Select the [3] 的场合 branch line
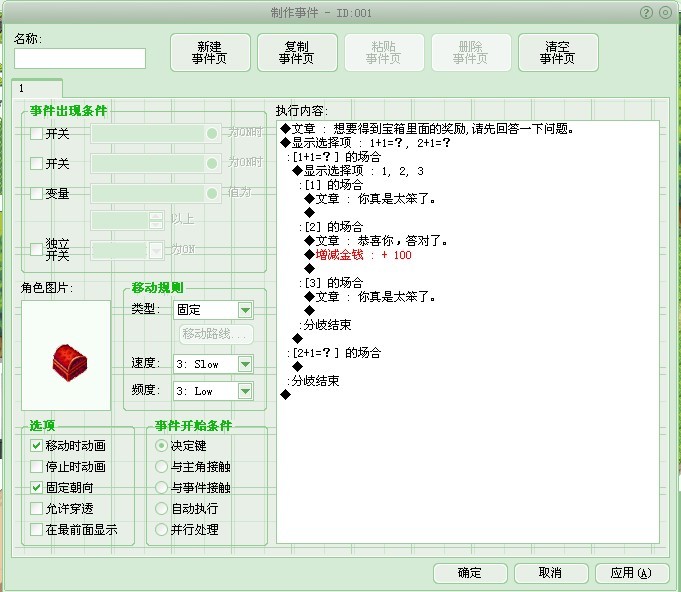 331,283
